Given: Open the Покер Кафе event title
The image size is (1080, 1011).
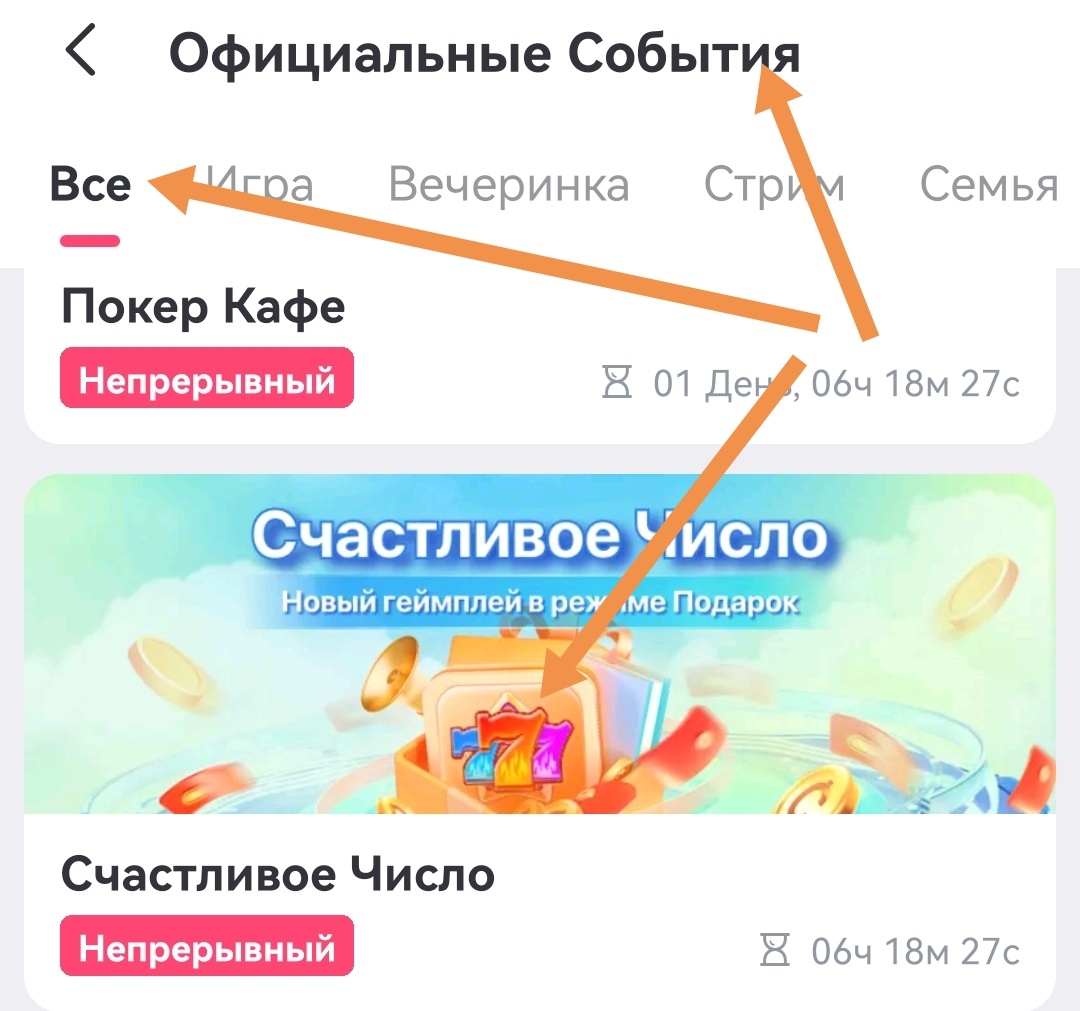Looking at the screenshot, I should point(203,307).
